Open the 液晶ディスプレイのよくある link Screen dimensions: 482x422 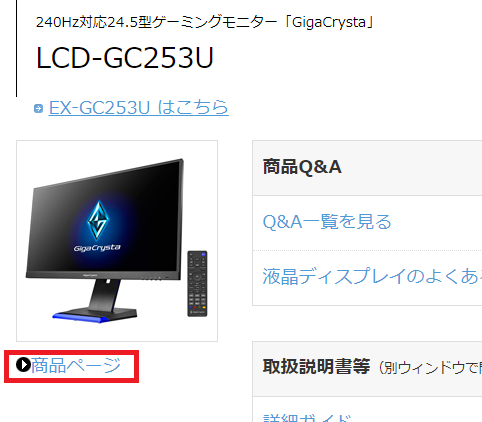click(x=372, y=276)
